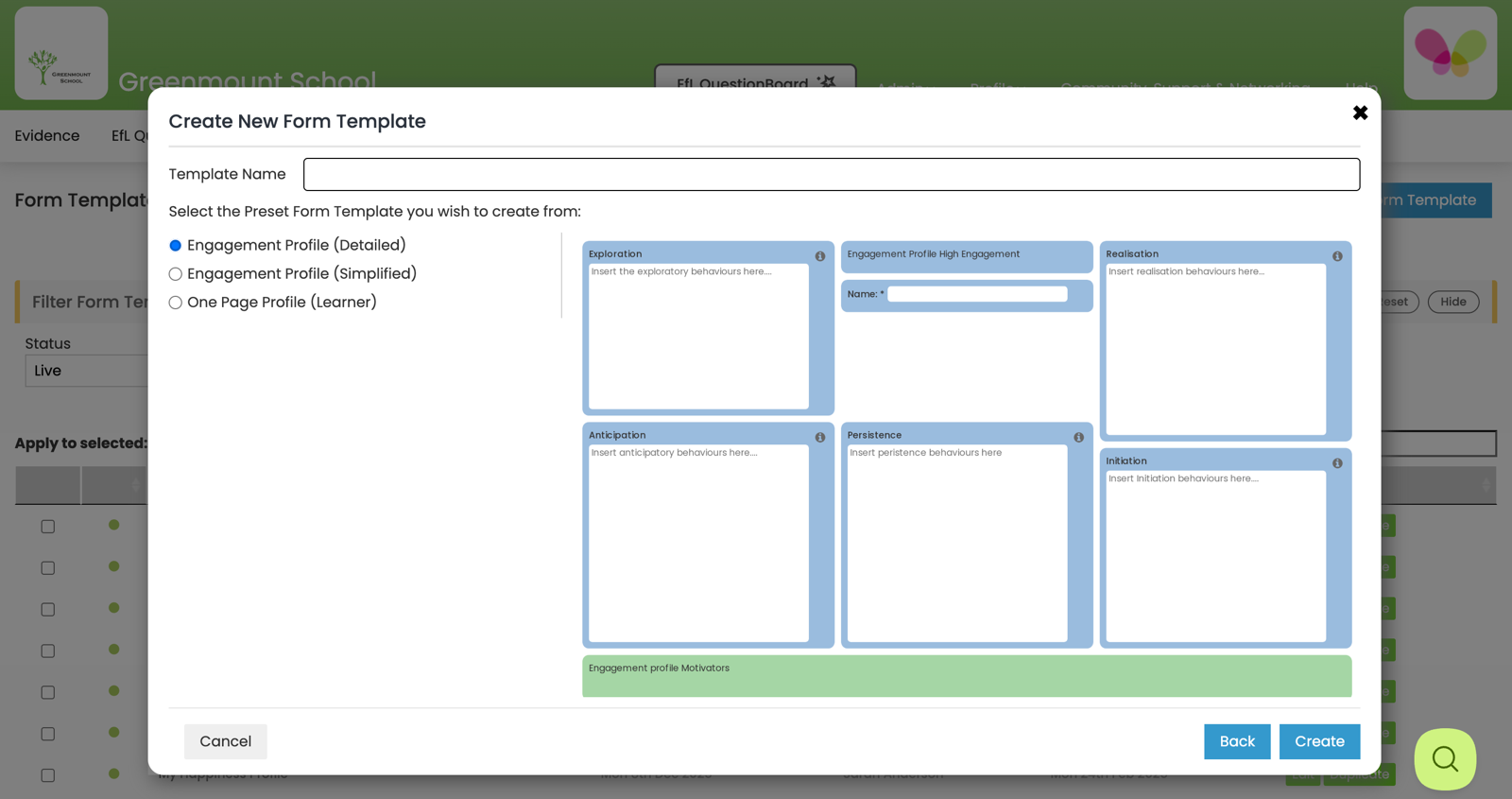
Task: Open the EfL QuestionBoard button
Action: click(x=755, y=78)
